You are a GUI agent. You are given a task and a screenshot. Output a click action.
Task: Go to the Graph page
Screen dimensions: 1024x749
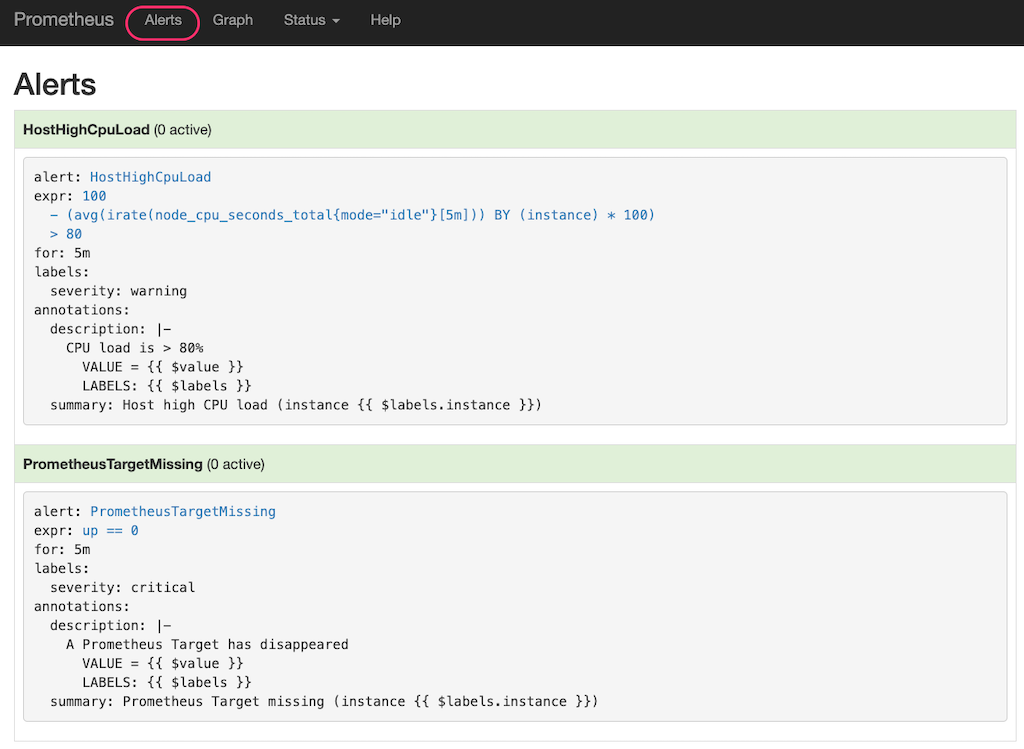click(x=233, y=20)
